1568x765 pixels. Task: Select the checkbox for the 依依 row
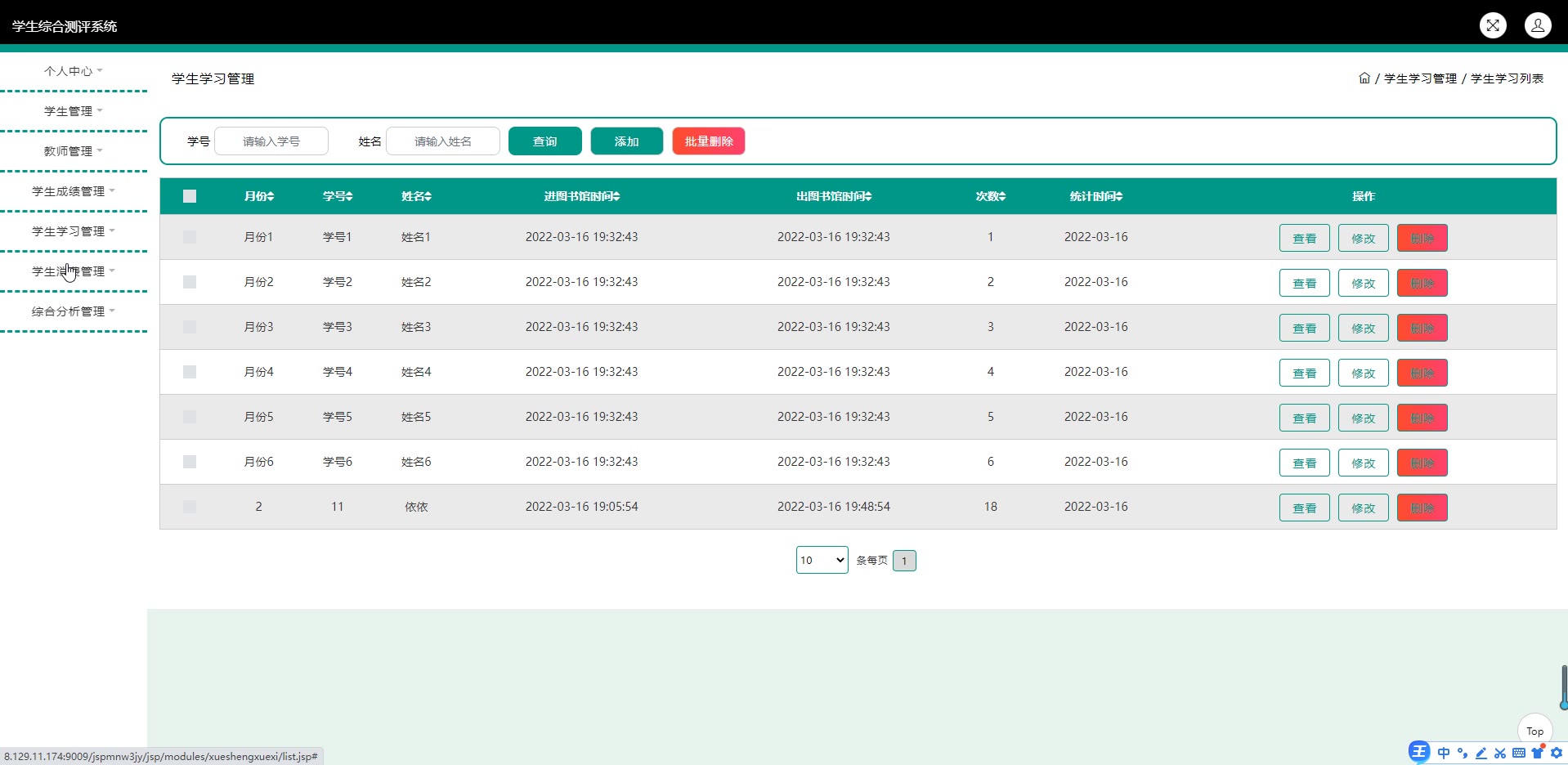190,507
